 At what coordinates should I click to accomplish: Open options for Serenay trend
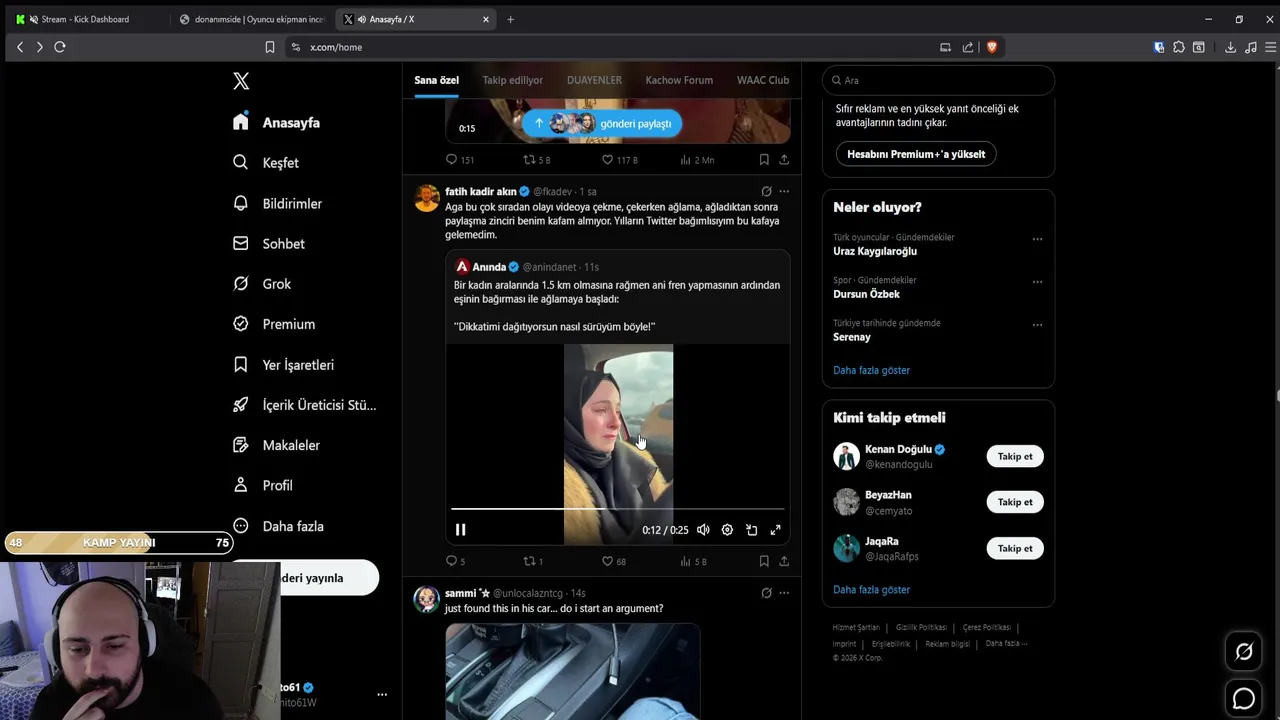coord(1037,325)
